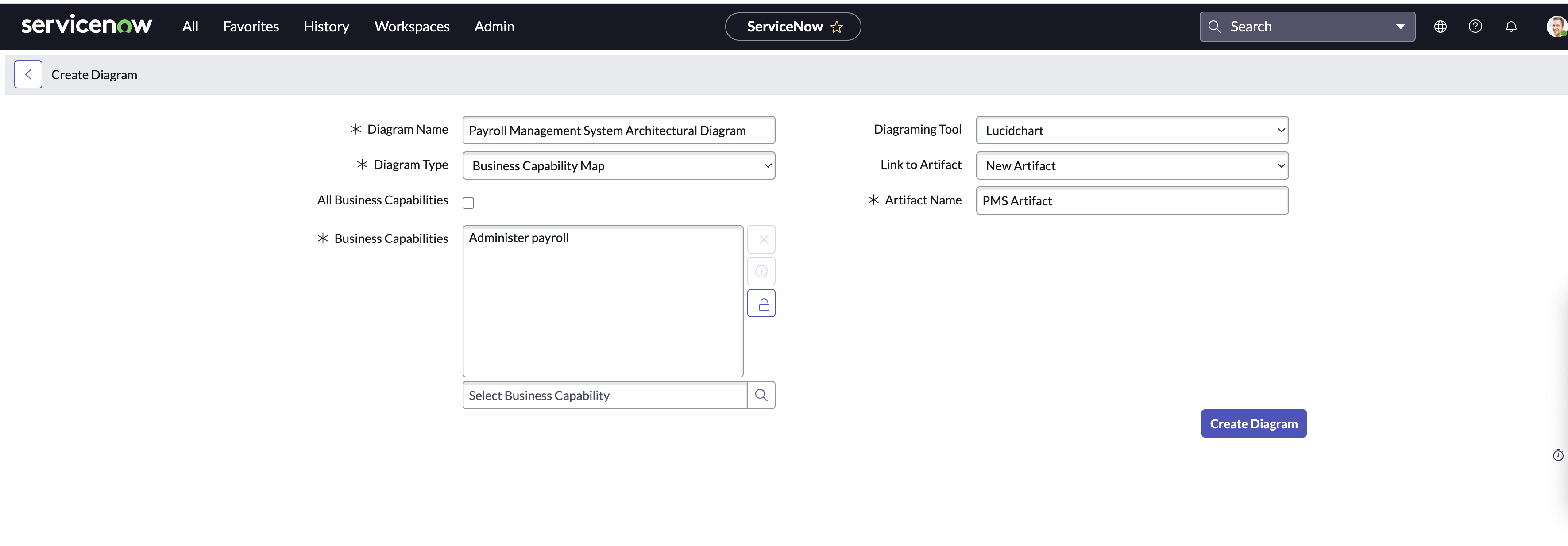This screenshot has width=1568, height=546.
Task: Click the Artifact Name input field
Action: pyautogui.click(x=1131, y=200)
